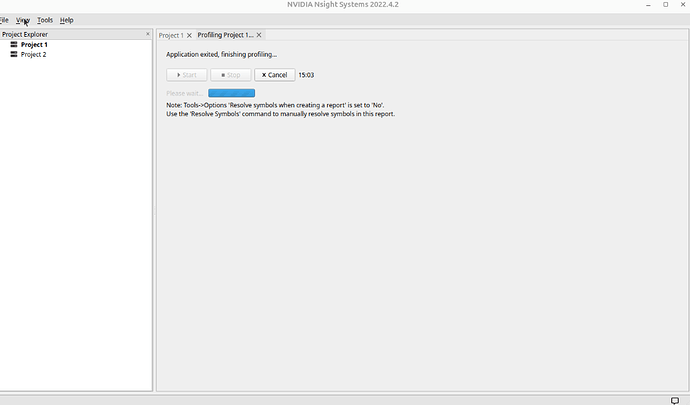
Task: Click the 15:03 elapsed time value
Action: [x=306, y=75]
